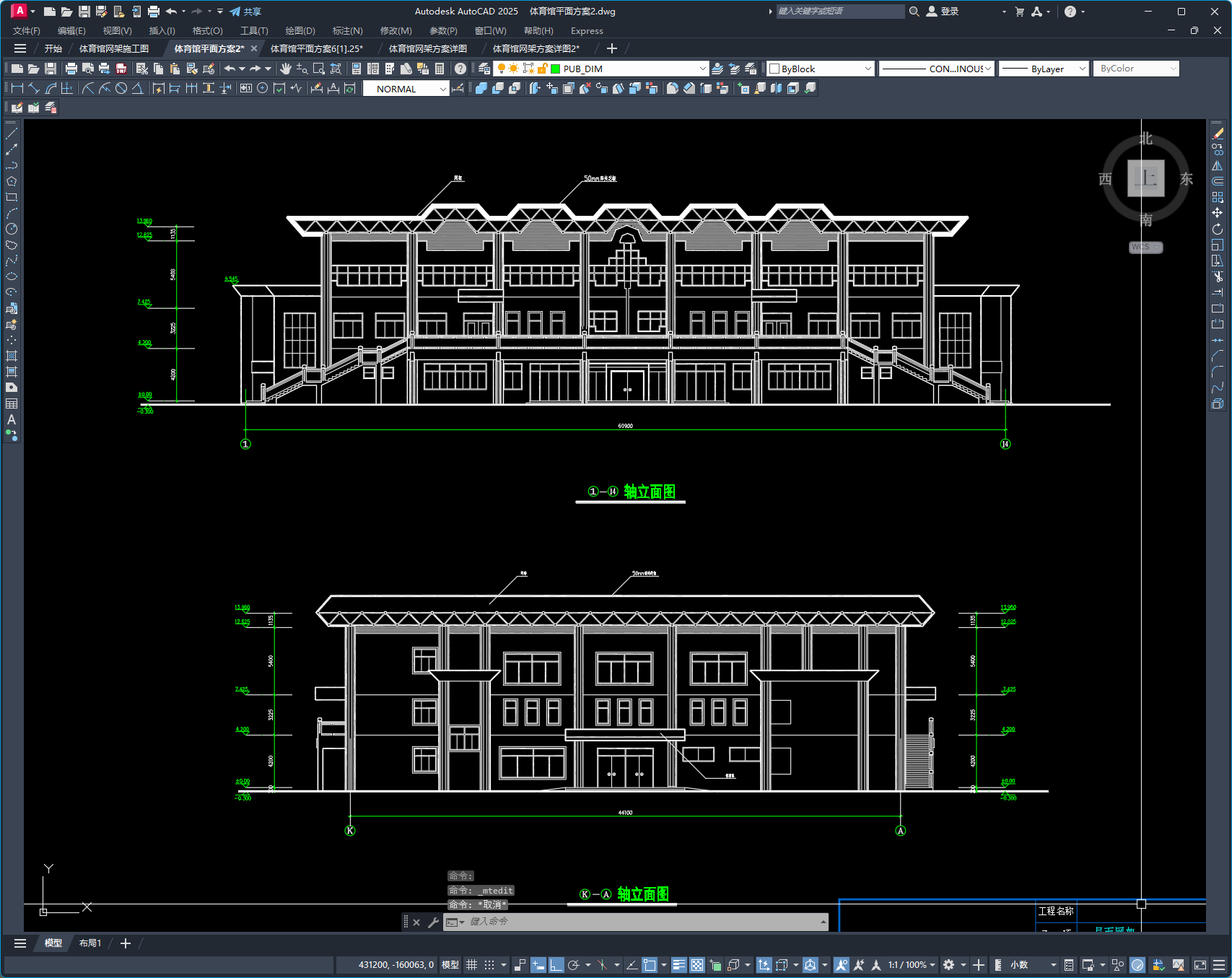Select the Multiline Text A tool

12,419
